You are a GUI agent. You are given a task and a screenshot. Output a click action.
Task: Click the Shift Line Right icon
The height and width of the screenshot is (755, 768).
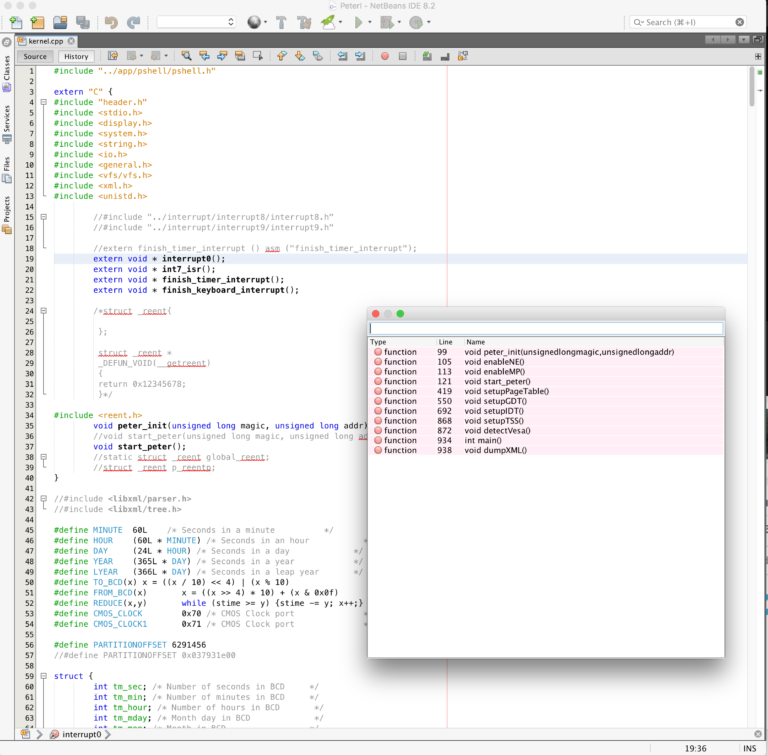(360, 56)
